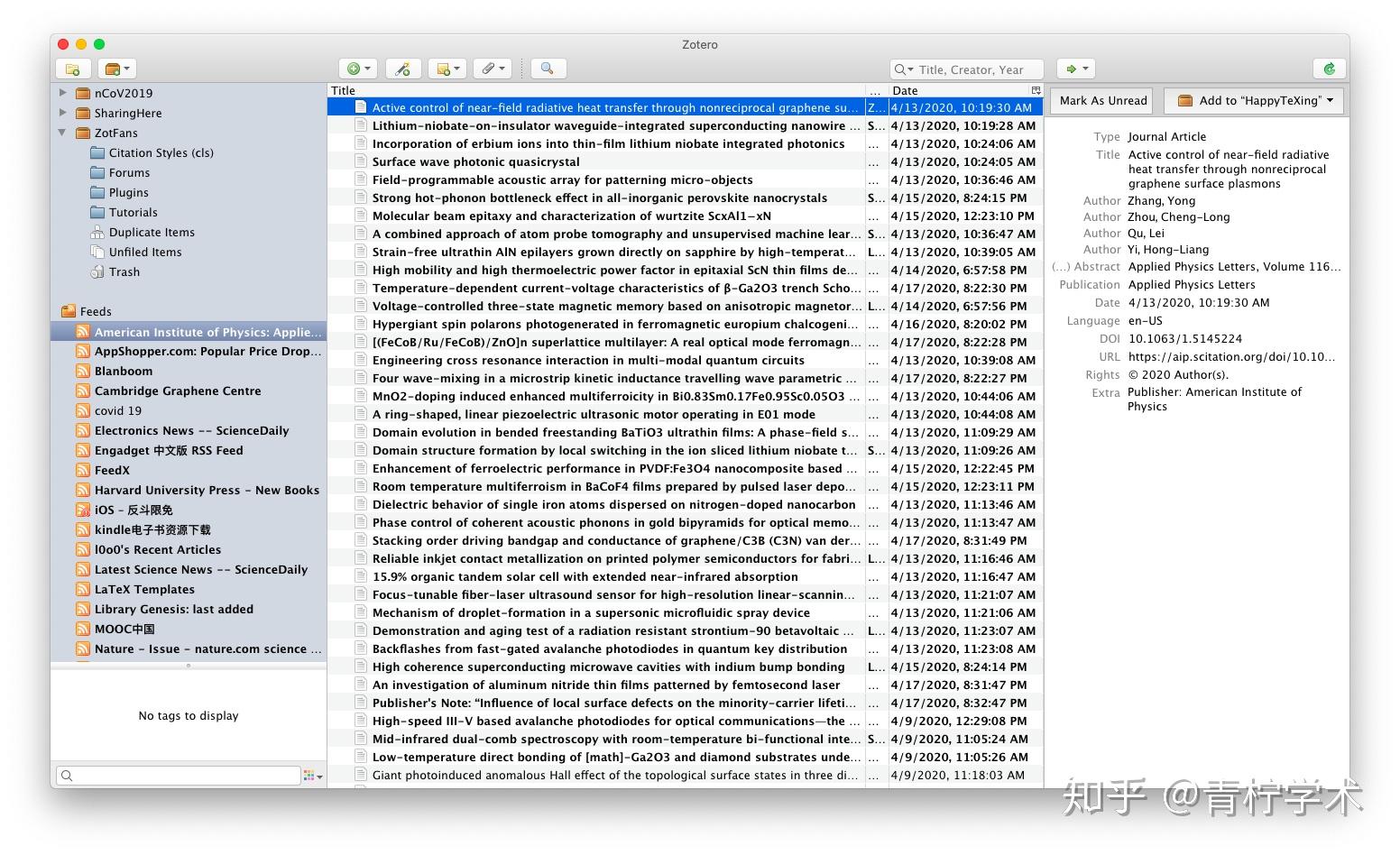Image resolution: width=1400 pixels, height=855 pixels.
Task: Click the Title, Creator, Year search field
Action: 966,69
